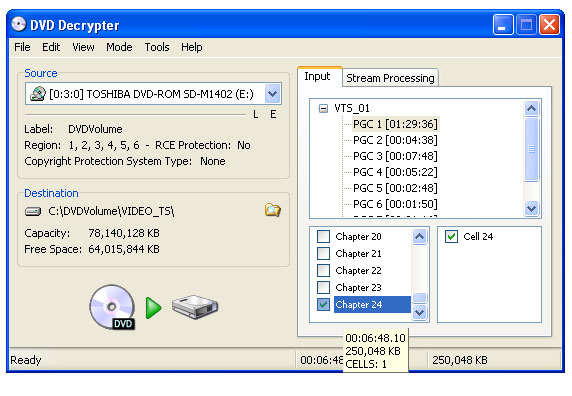Close the DVD Decrypter window

coord(549,25)
